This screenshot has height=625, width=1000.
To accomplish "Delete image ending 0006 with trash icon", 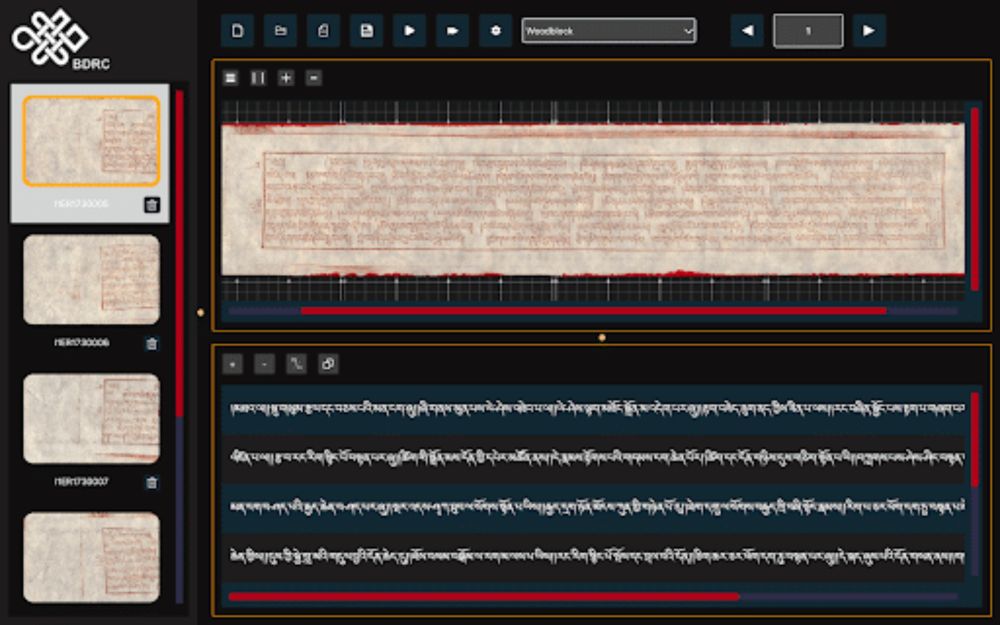I will (152, 344).
